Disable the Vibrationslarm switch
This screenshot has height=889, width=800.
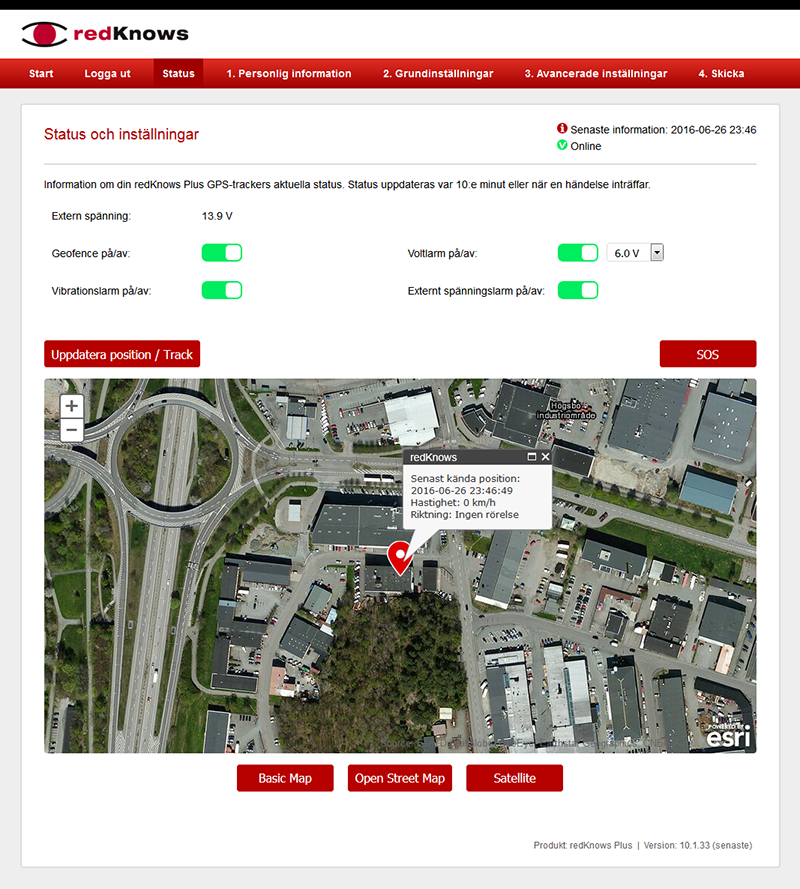222,290
